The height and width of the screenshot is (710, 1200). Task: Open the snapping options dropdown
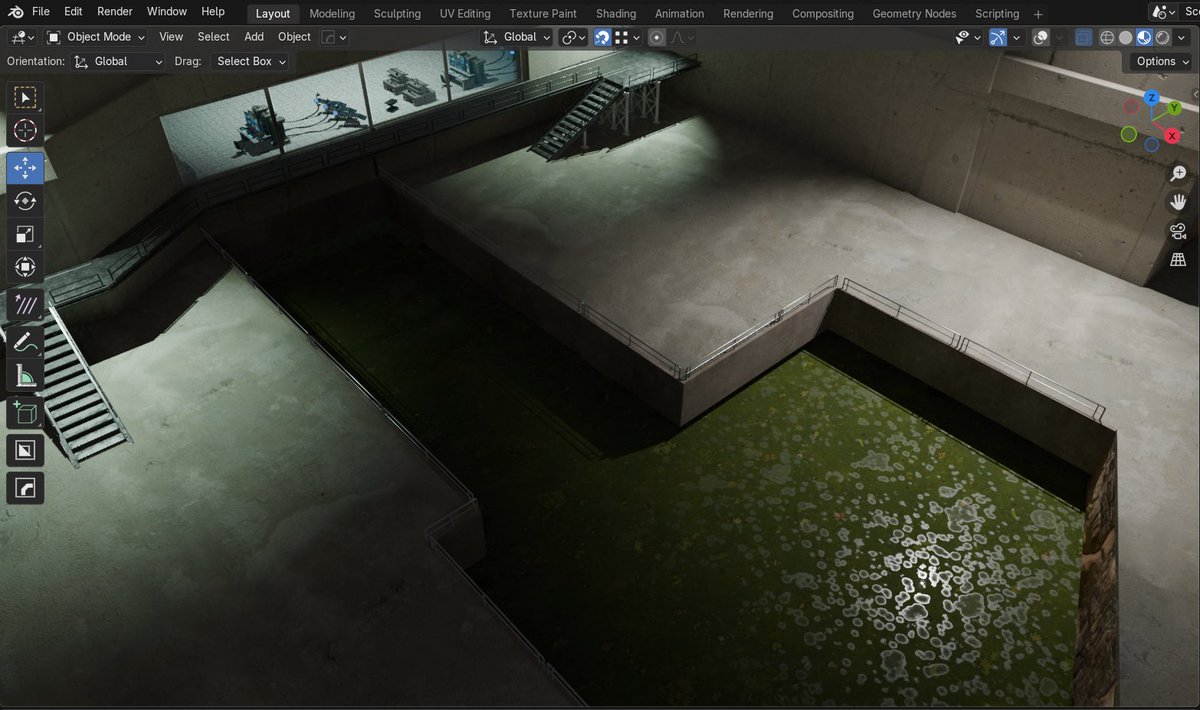click(x=626, y=37)
